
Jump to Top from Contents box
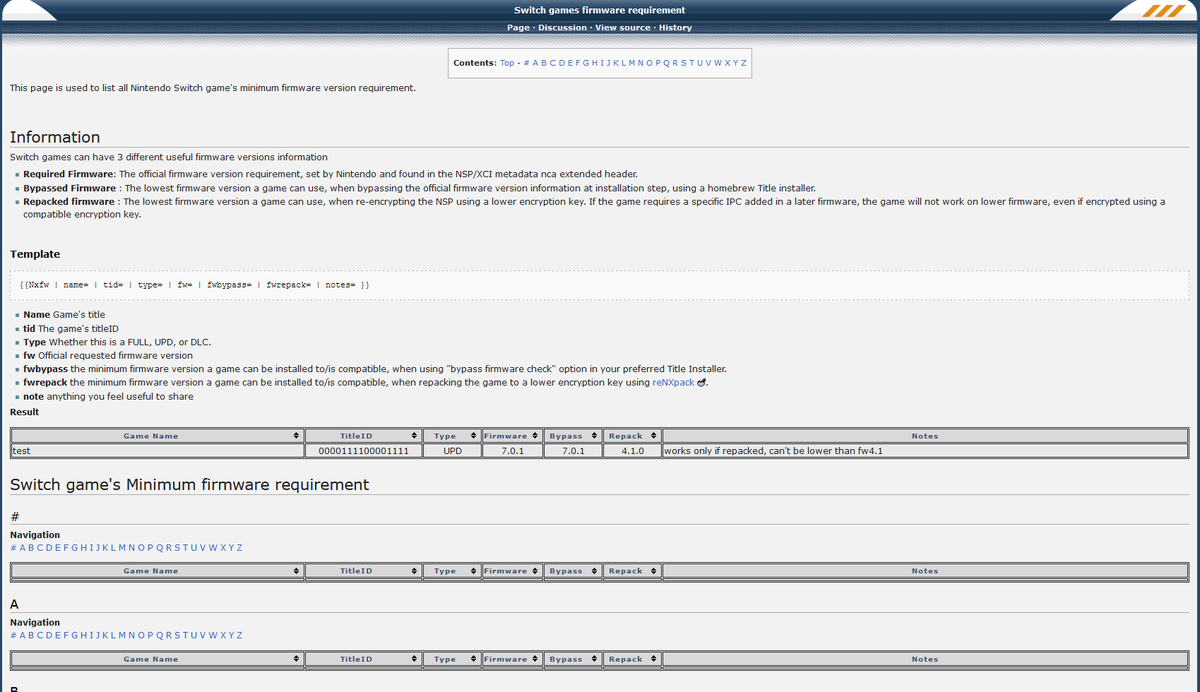(x=507, y=63)
